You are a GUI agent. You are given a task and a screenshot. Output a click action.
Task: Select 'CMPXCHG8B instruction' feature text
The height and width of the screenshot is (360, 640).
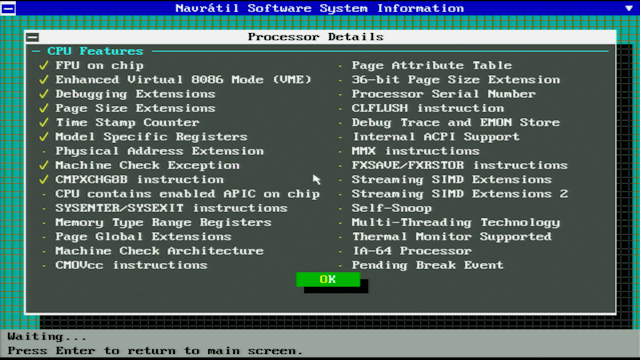[140, 180]
